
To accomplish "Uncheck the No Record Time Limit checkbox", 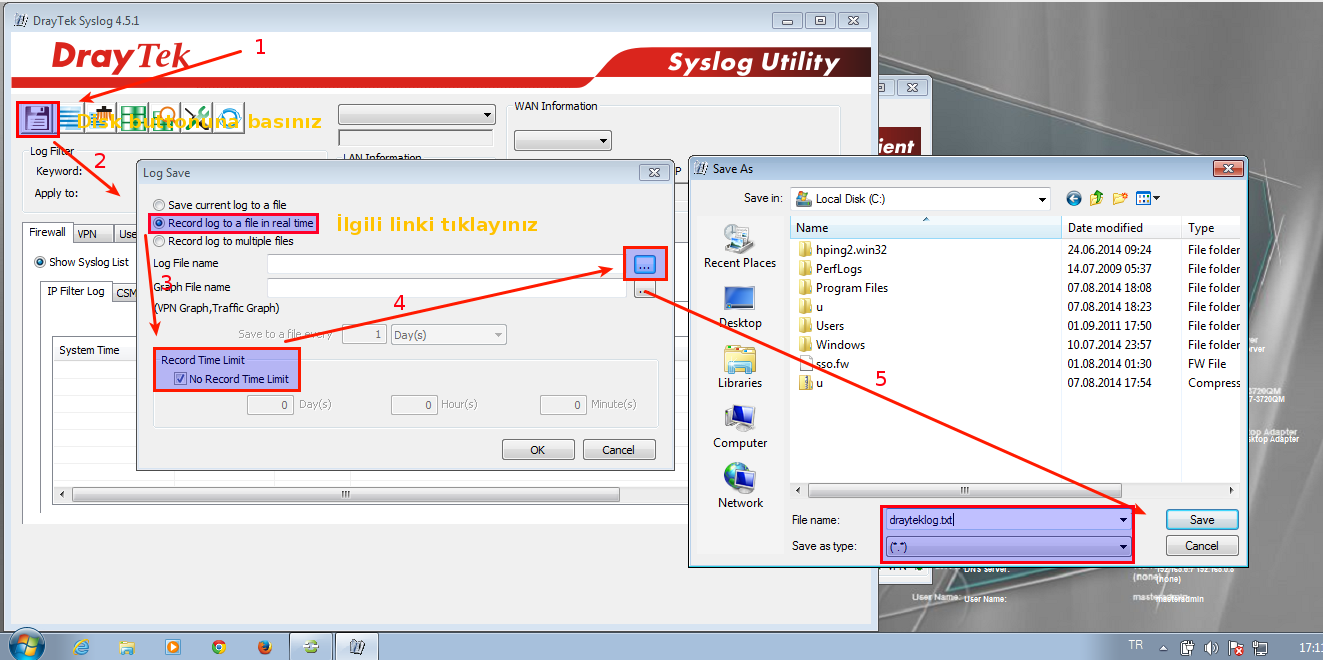I will (x=180, y=379).
